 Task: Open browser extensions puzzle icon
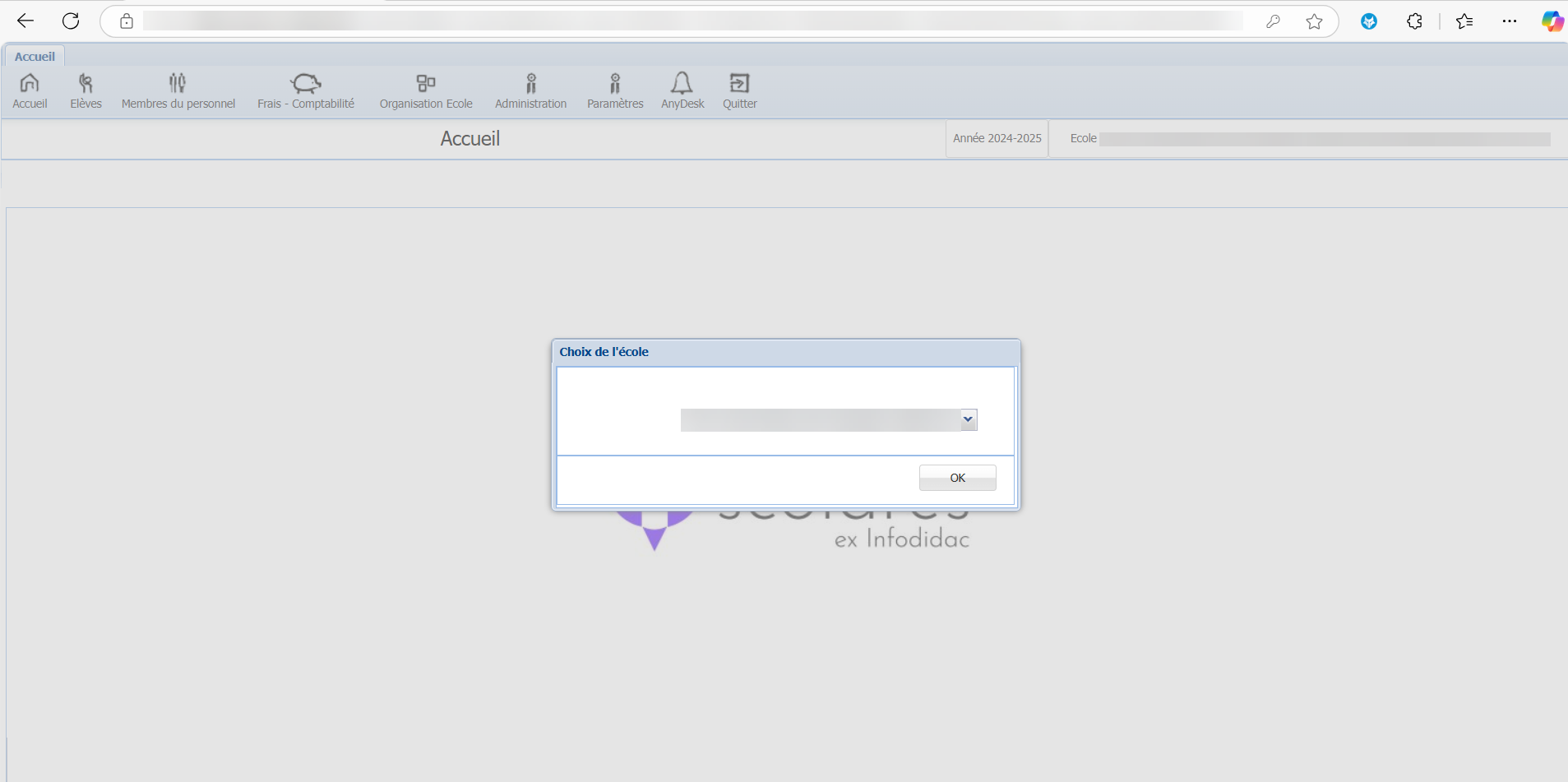[x=1414, y=21]
